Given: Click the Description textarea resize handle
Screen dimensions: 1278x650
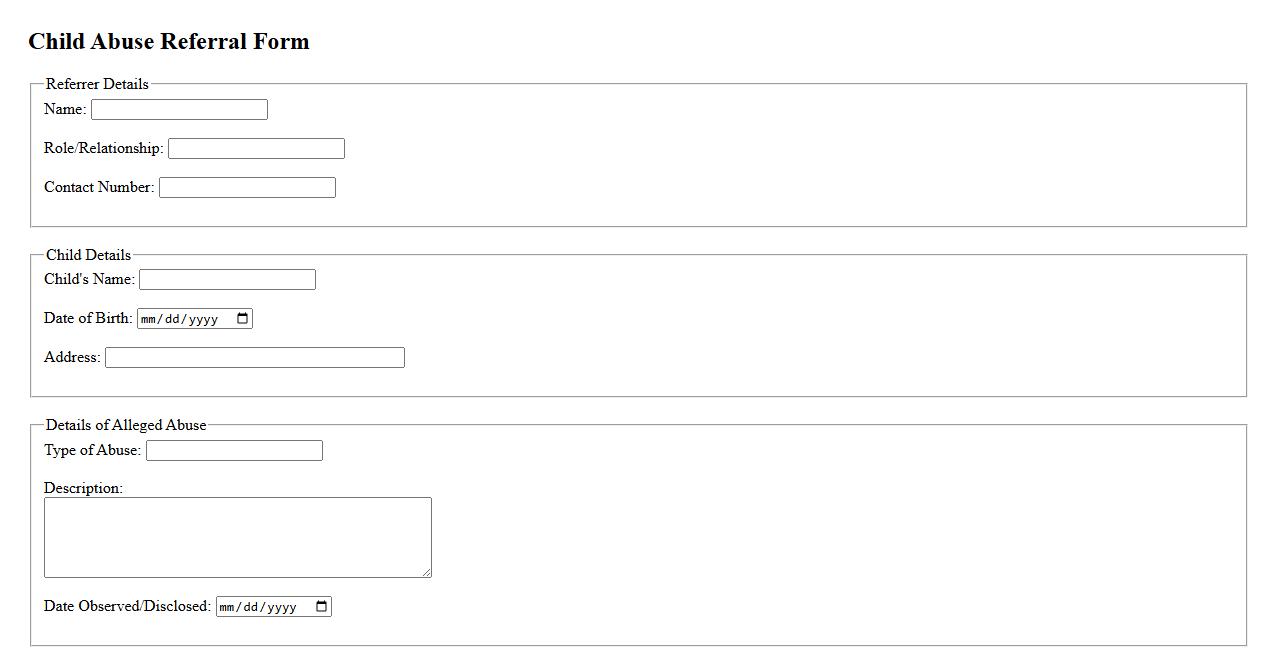Looking at the screenshot, I should click(x=427, y=573).
